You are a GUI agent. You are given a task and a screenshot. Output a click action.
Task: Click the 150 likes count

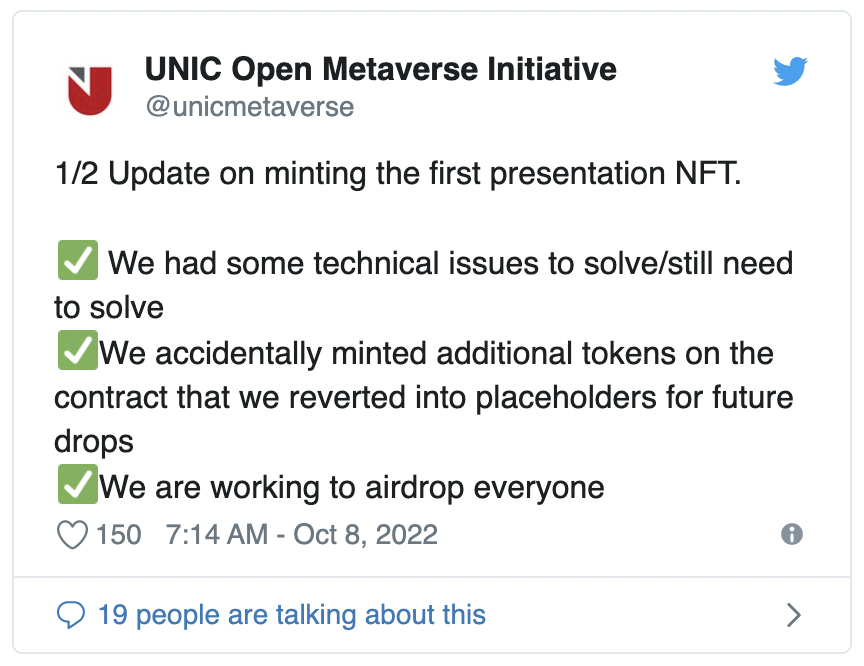(x=118, y=534)
